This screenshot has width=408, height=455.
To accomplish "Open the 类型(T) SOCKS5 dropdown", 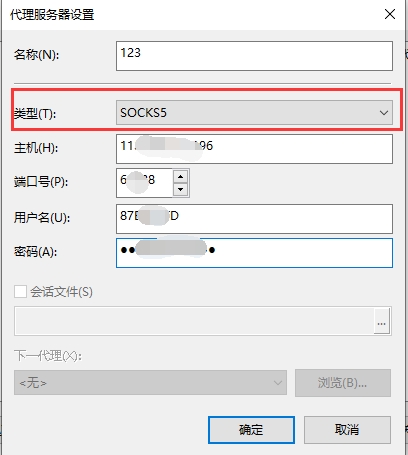I will [x=254, y=113].
